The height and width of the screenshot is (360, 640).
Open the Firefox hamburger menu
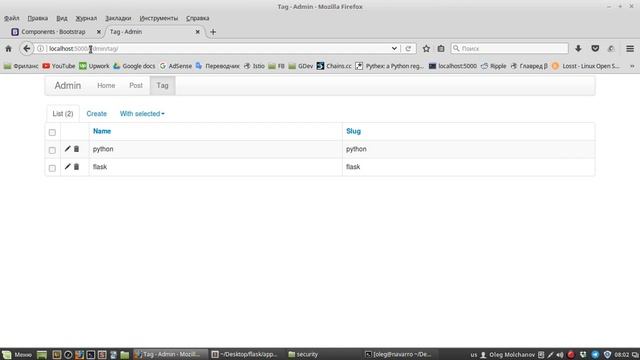[630, 49]
